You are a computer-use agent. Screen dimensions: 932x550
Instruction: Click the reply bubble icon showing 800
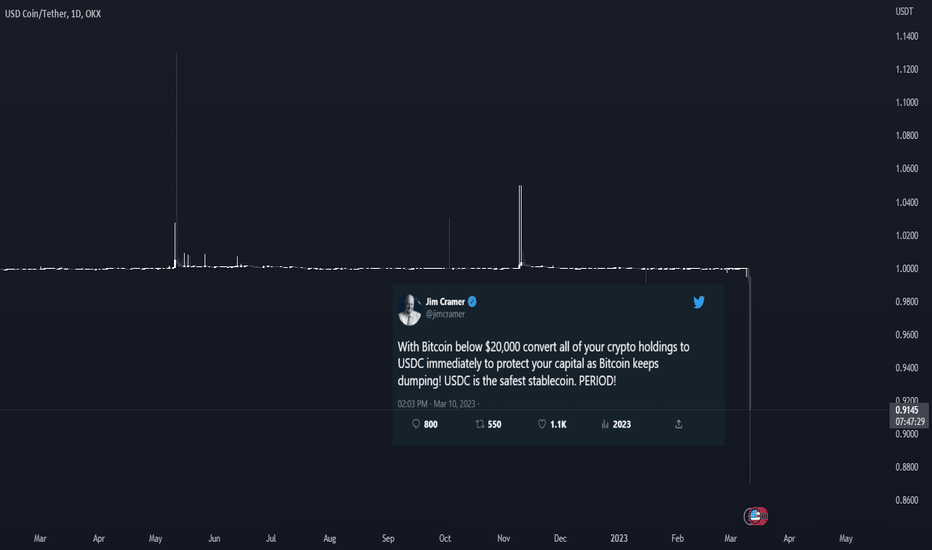[416, 424]
